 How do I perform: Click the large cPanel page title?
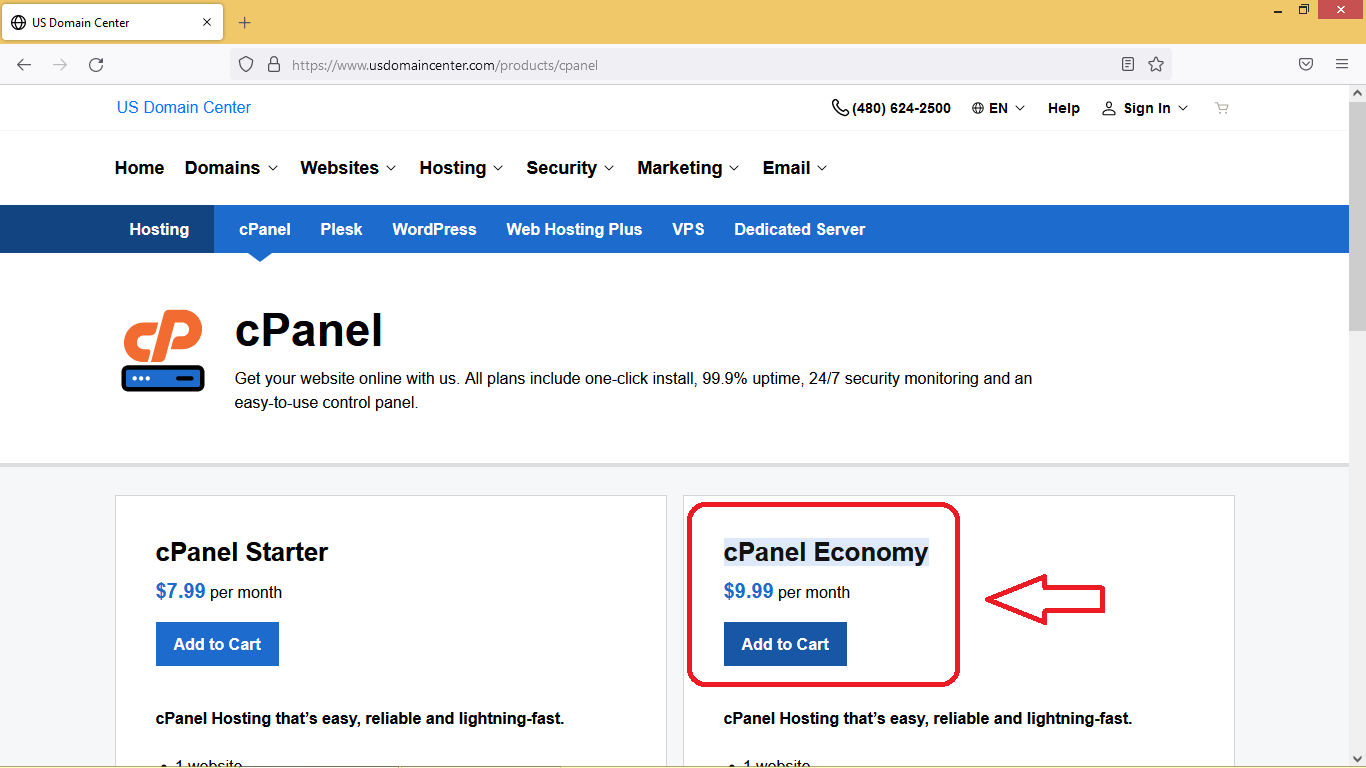click(308, 330)
